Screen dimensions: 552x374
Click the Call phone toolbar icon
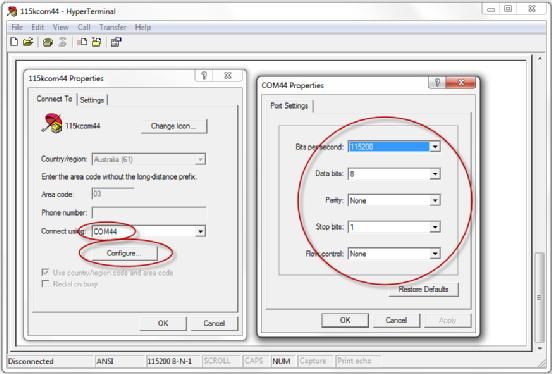(x=48, y=42)
